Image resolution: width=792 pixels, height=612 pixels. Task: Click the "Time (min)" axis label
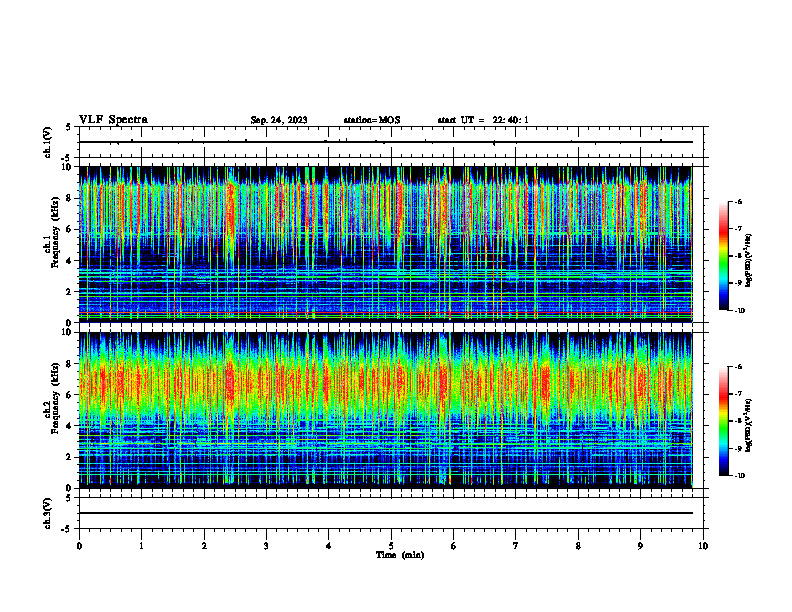(400, 555)
